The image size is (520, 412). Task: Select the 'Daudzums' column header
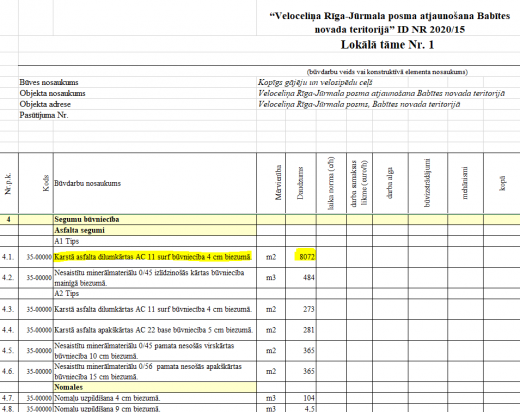[300, 183]
